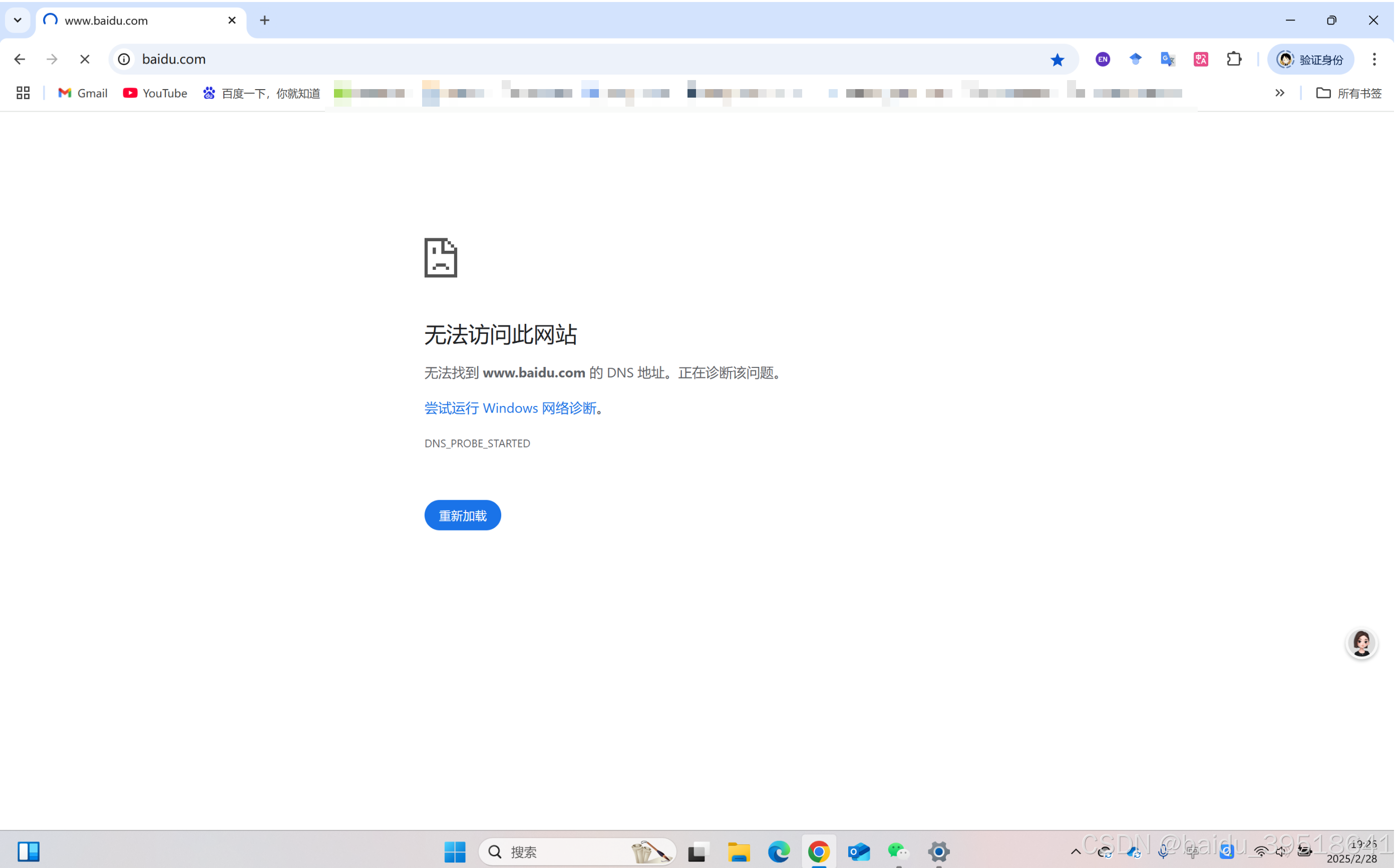Open Chrome three-dot menu
This screenshot has width=1396, height=868.
point(1373,59)
